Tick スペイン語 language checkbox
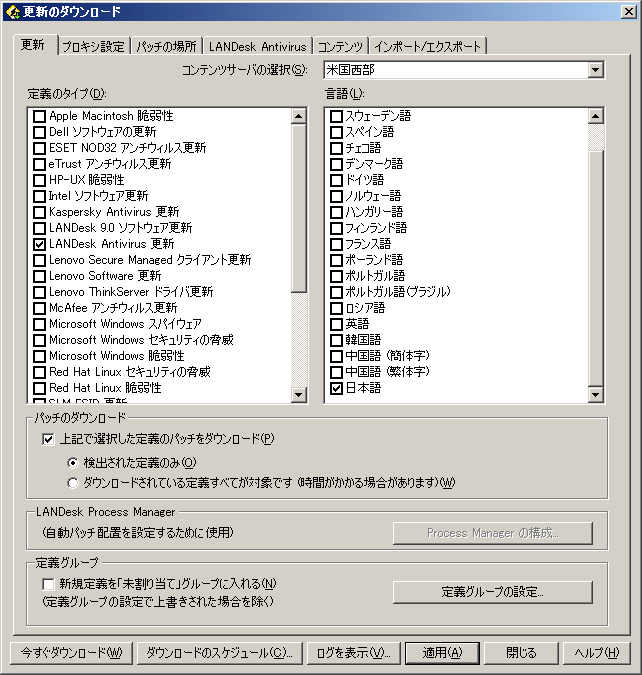This screenshot has width=642, height=675. tap(336, 132)
